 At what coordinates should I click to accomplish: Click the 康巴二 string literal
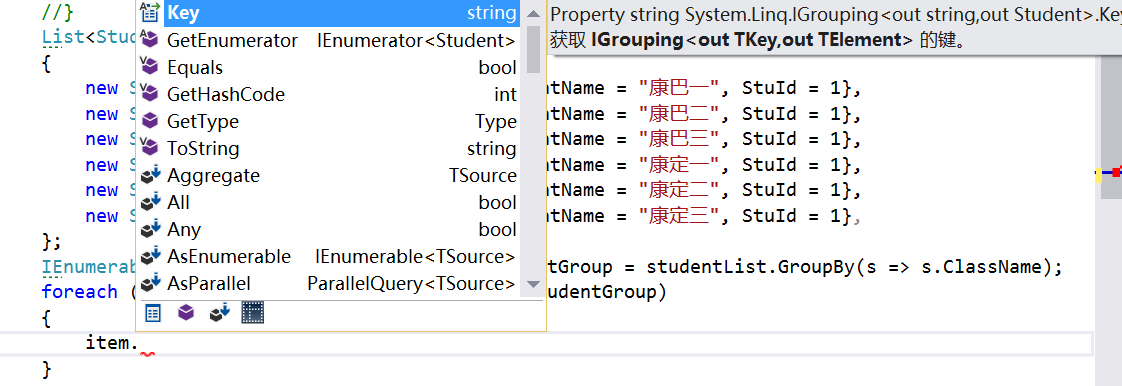coord(680,115)
